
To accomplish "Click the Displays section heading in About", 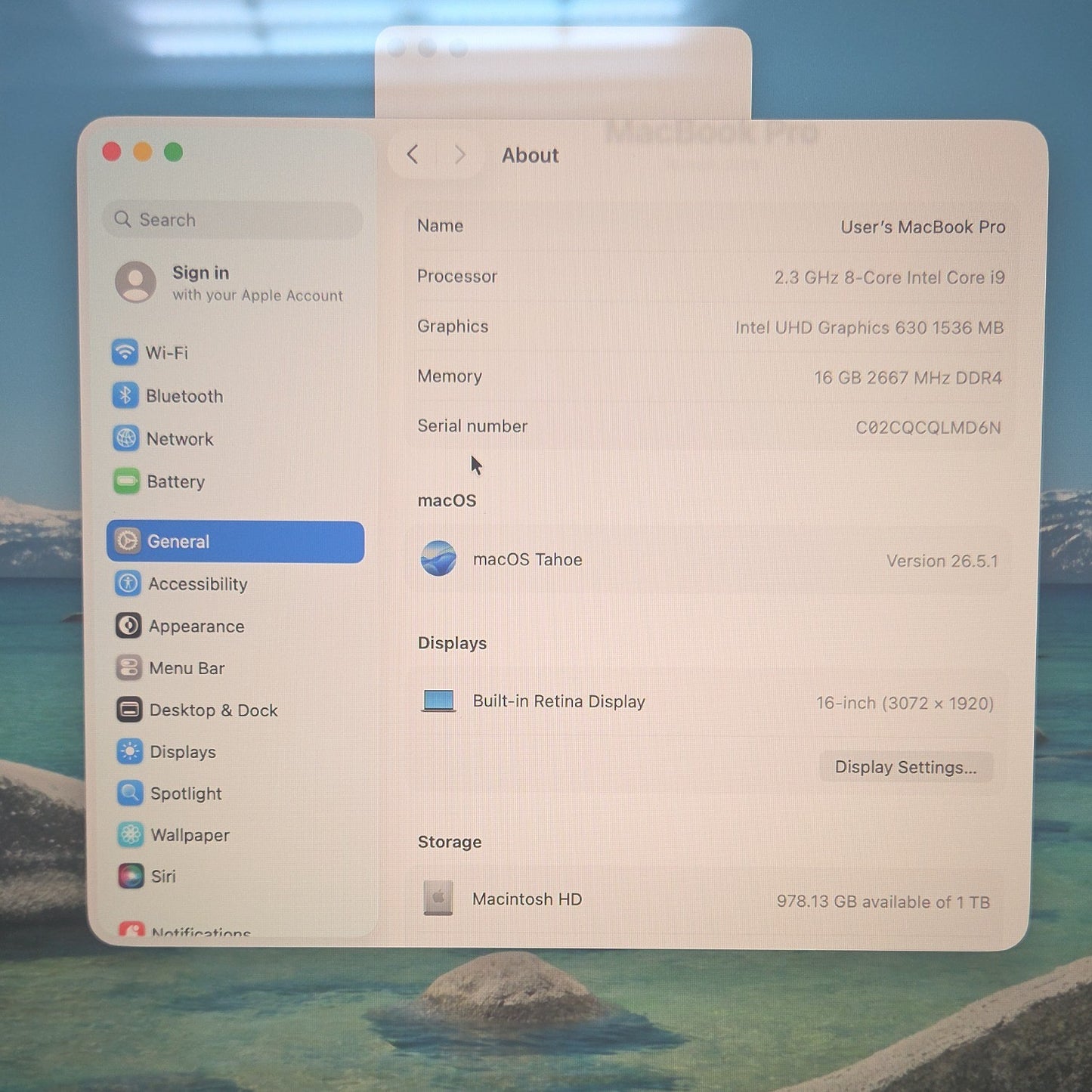I will click(x=453, y=643).
